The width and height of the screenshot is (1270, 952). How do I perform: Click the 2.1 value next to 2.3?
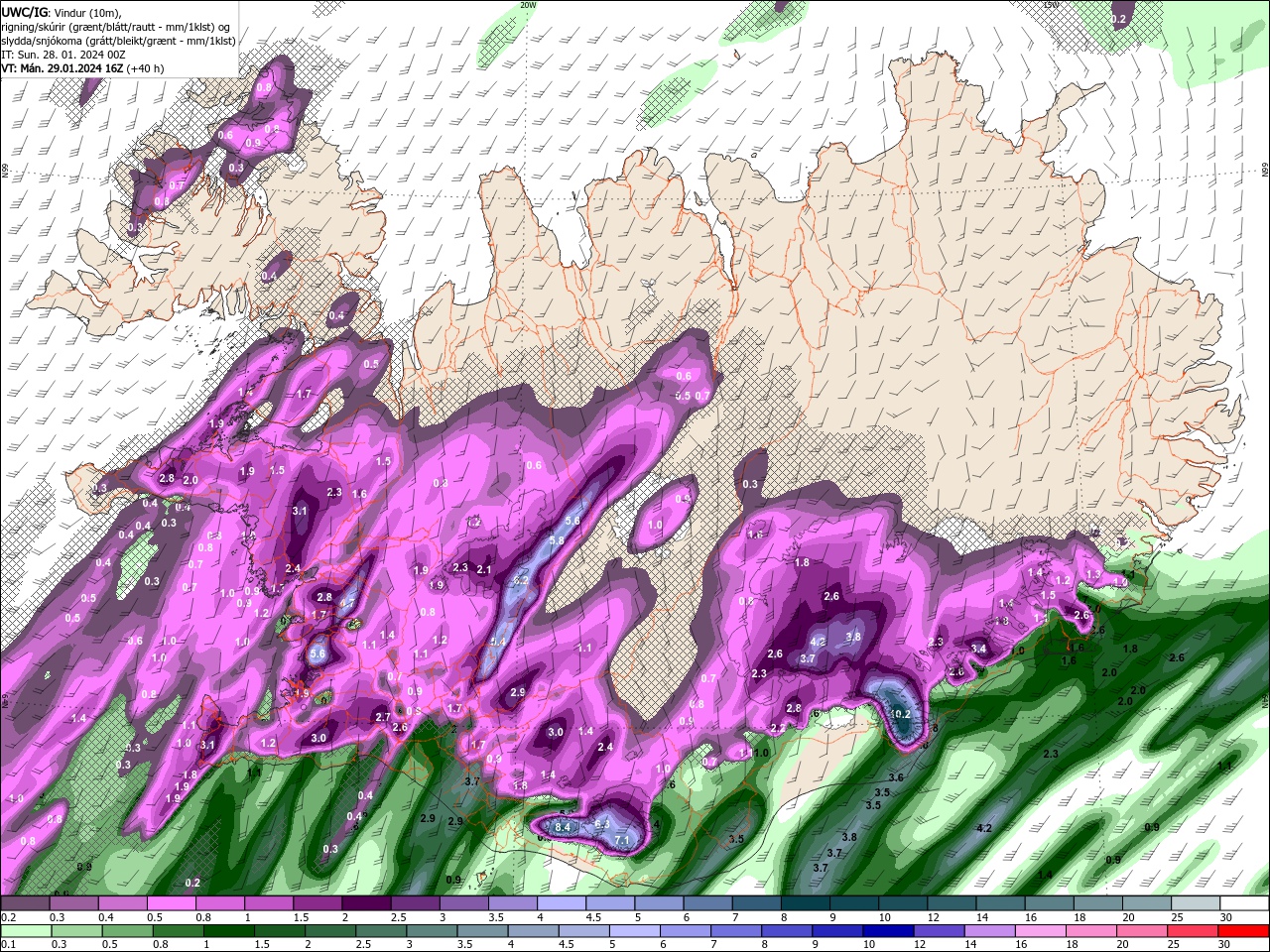pyautogui.click(x=484, y=569)
